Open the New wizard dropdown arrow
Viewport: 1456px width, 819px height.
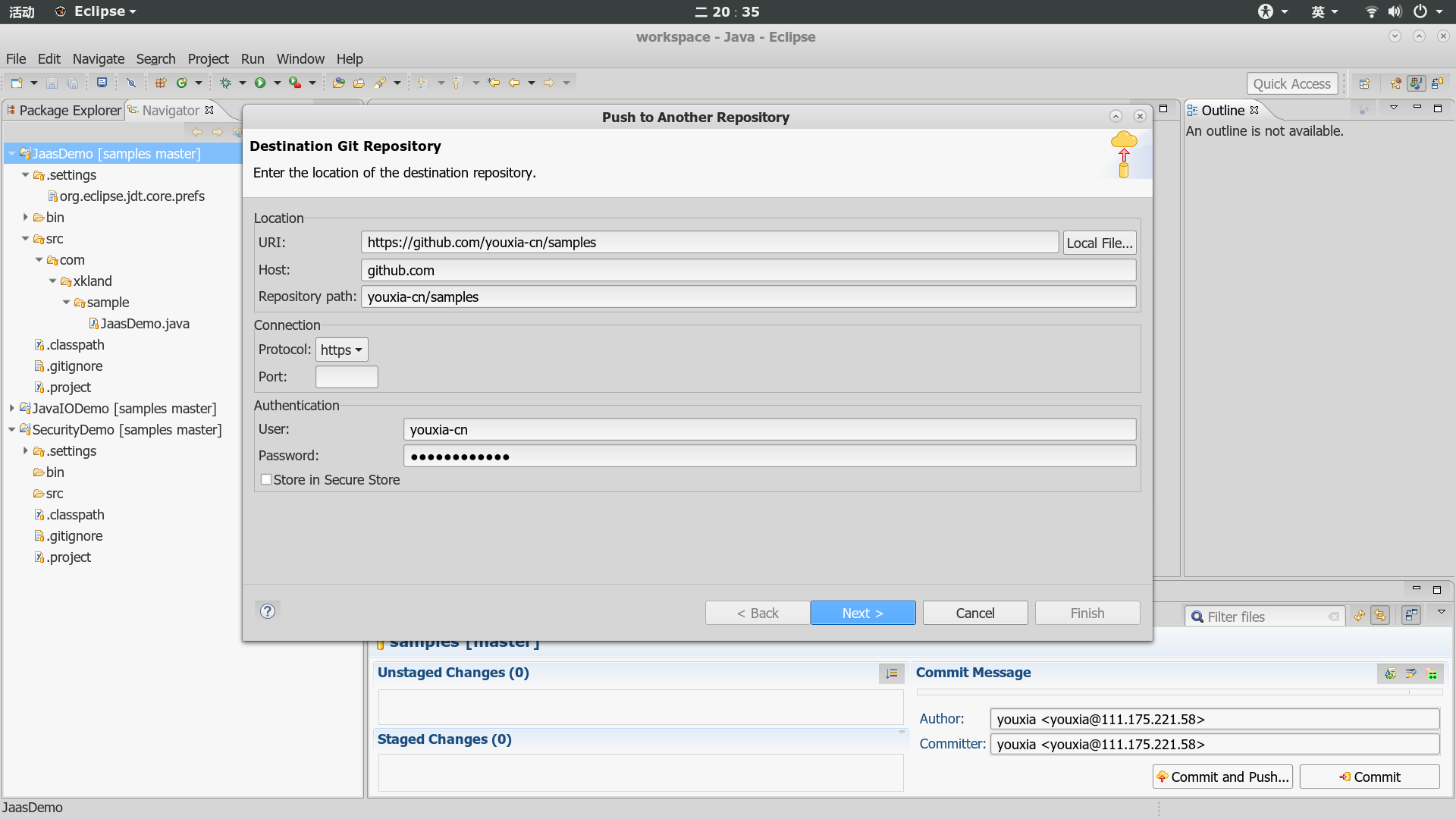(34, 83)
